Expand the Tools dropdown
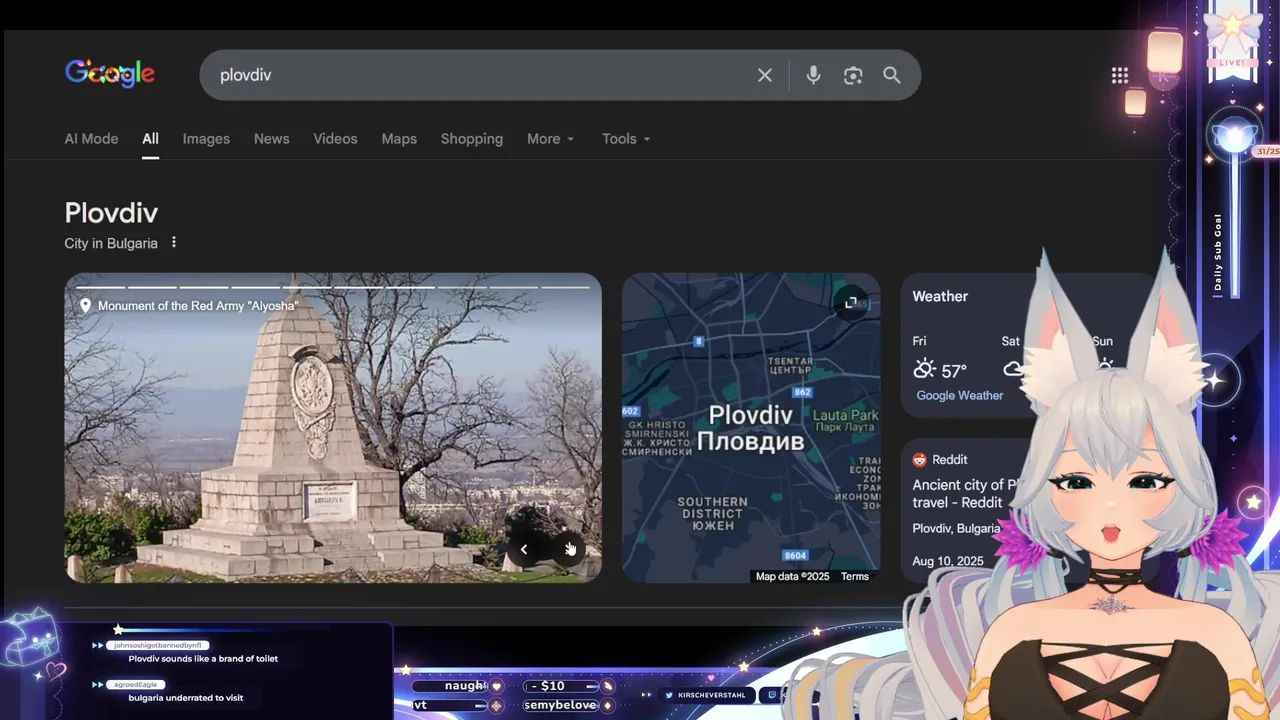The height and width of the screenshot is (720, 1280). (x=626, y=139)
